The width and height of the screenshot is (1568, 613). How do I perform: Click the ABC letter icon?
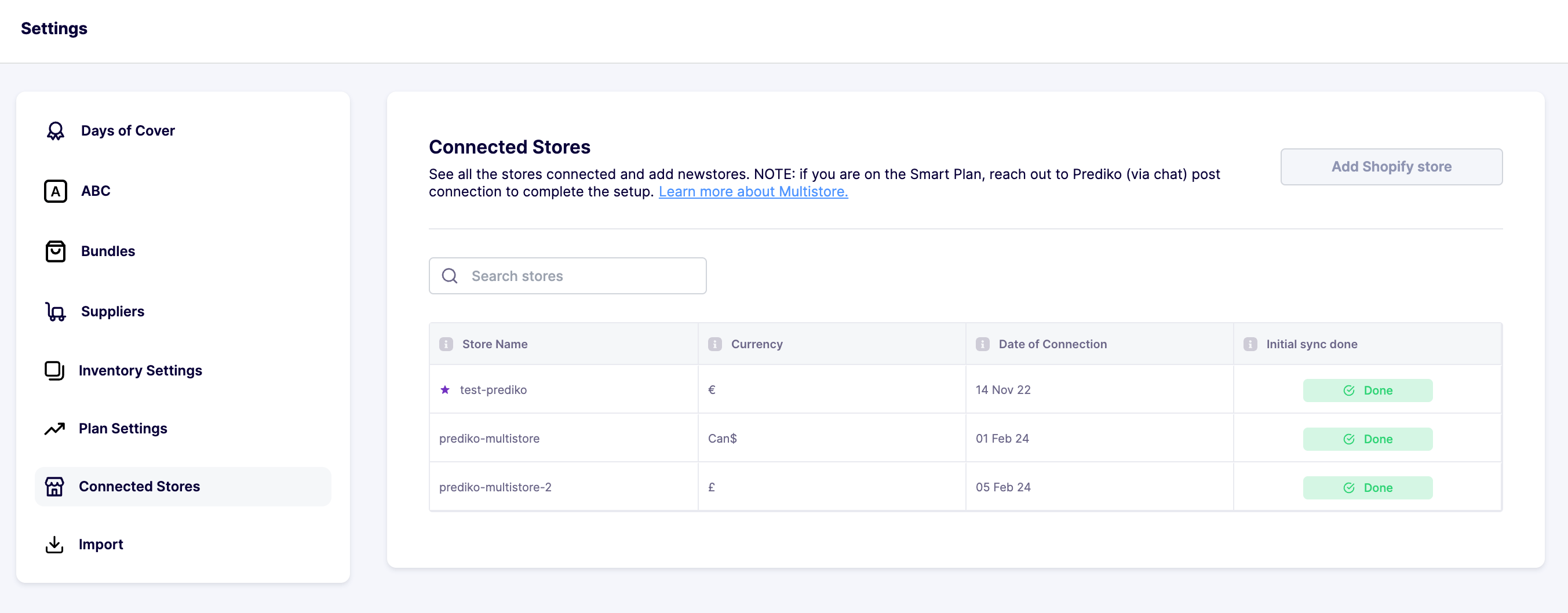(56, 191)
